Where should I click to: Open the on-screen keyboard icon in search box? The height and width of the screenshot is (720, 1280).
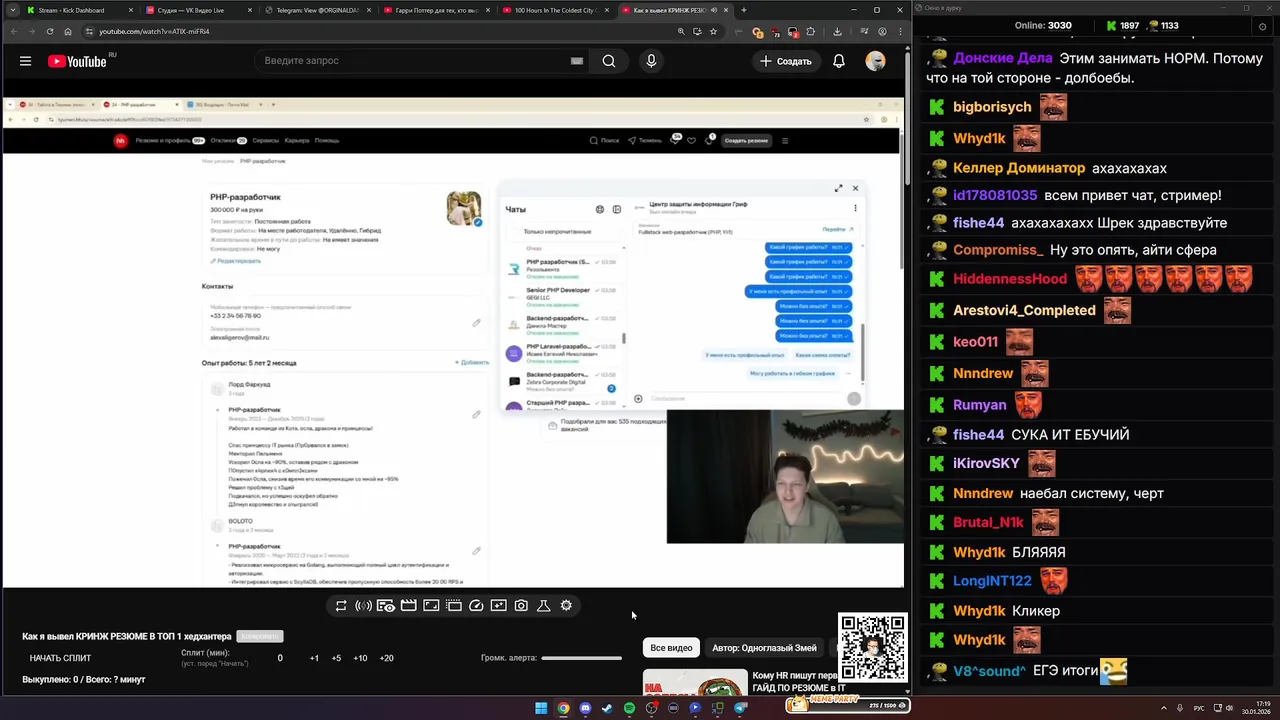[x=577, y=61]
